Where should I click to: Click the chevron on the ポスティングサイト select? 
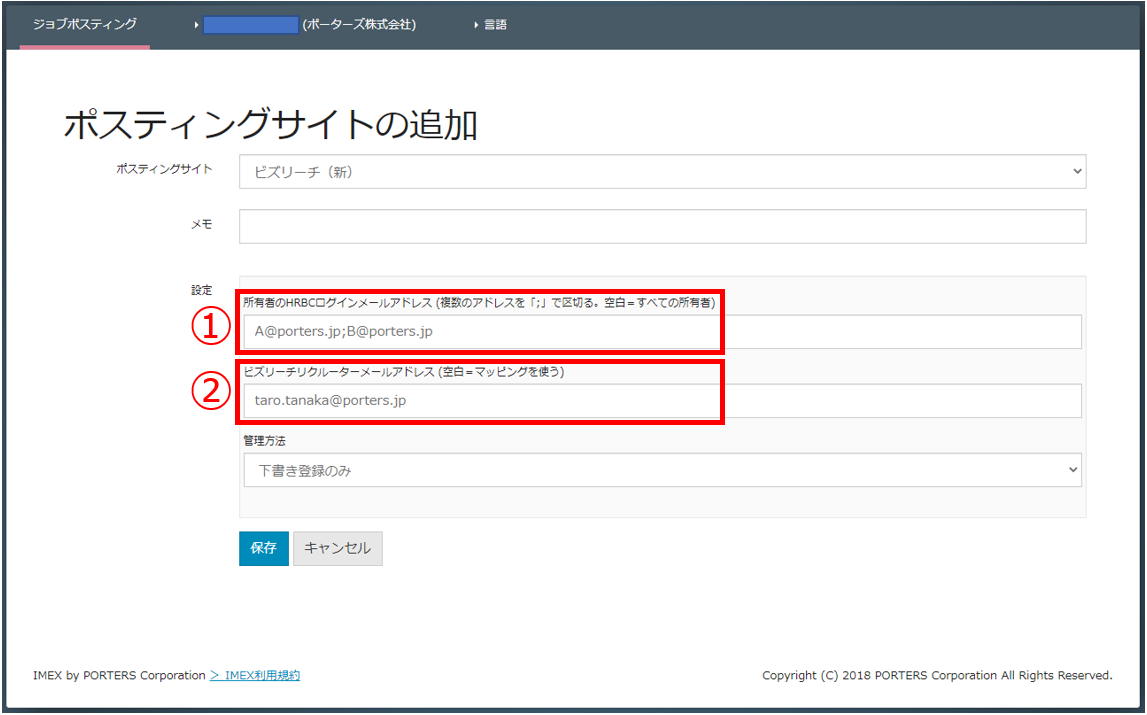(x=1076, y=172)
